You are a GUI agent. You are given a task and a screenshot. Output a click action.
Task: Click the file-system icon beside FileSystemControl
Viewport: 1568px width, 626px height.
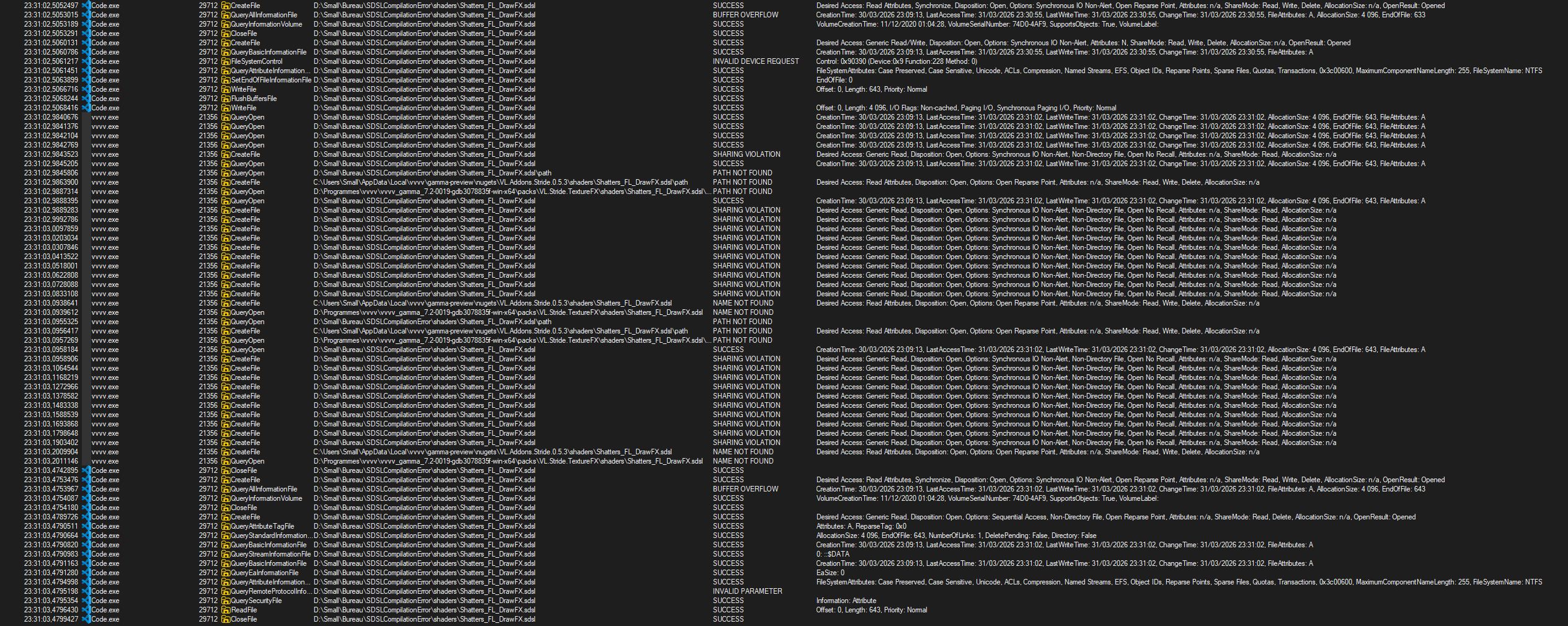[x=226, y=61]
